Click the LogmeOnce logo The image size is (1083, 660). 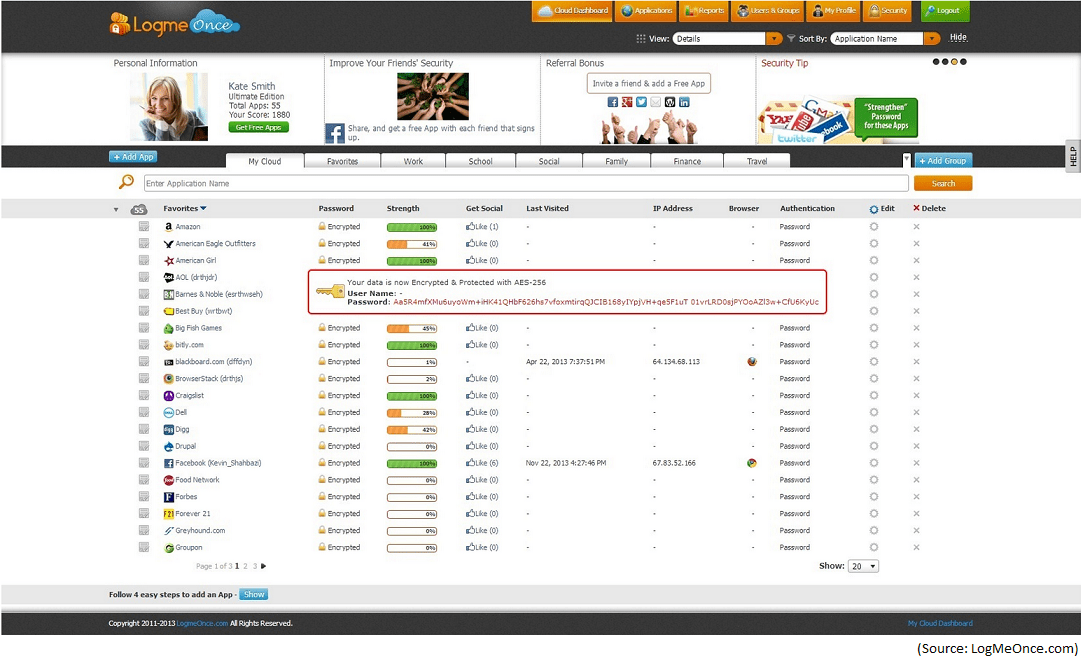pos(174,24)
